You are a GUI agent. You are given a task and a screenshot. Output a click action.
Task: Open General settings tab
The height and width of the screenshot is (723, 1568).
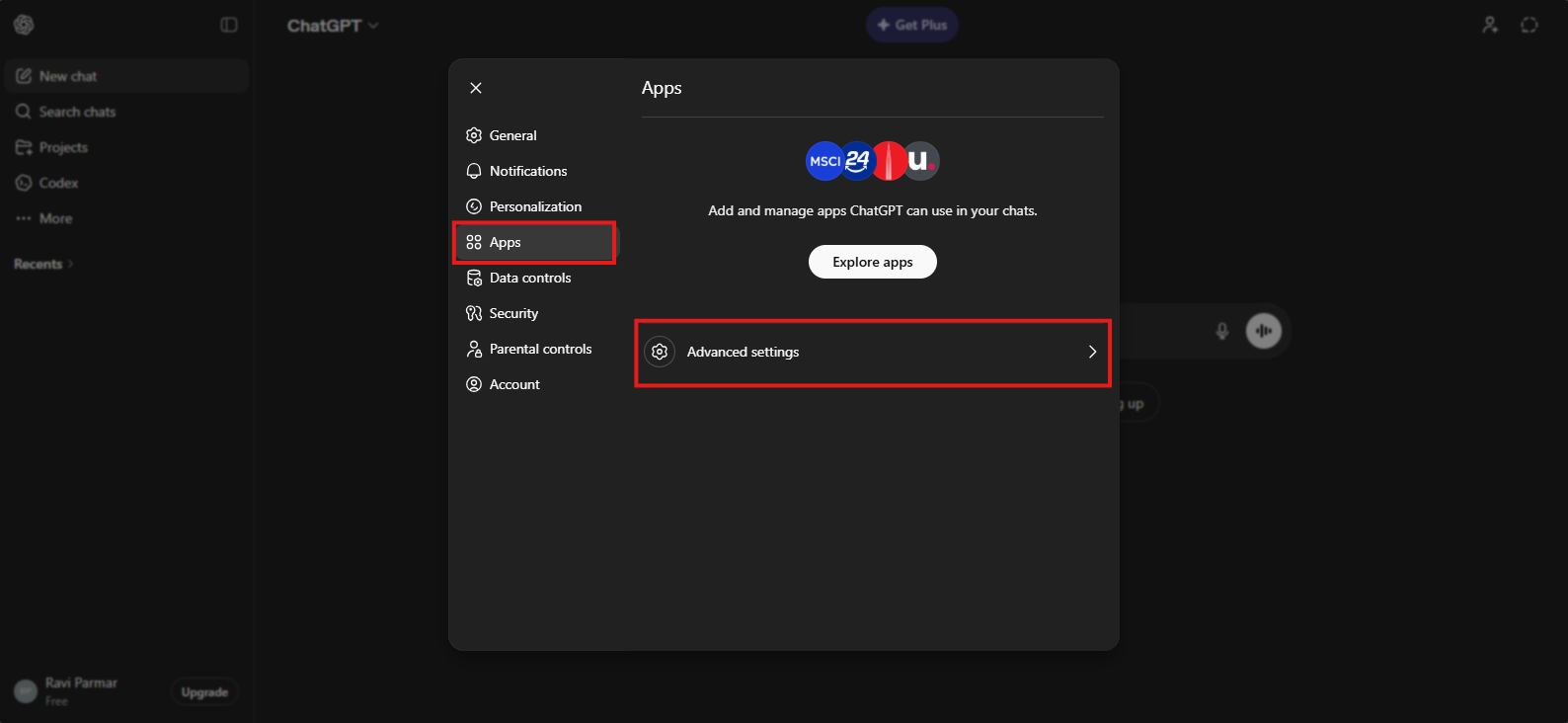click(535, 135)
